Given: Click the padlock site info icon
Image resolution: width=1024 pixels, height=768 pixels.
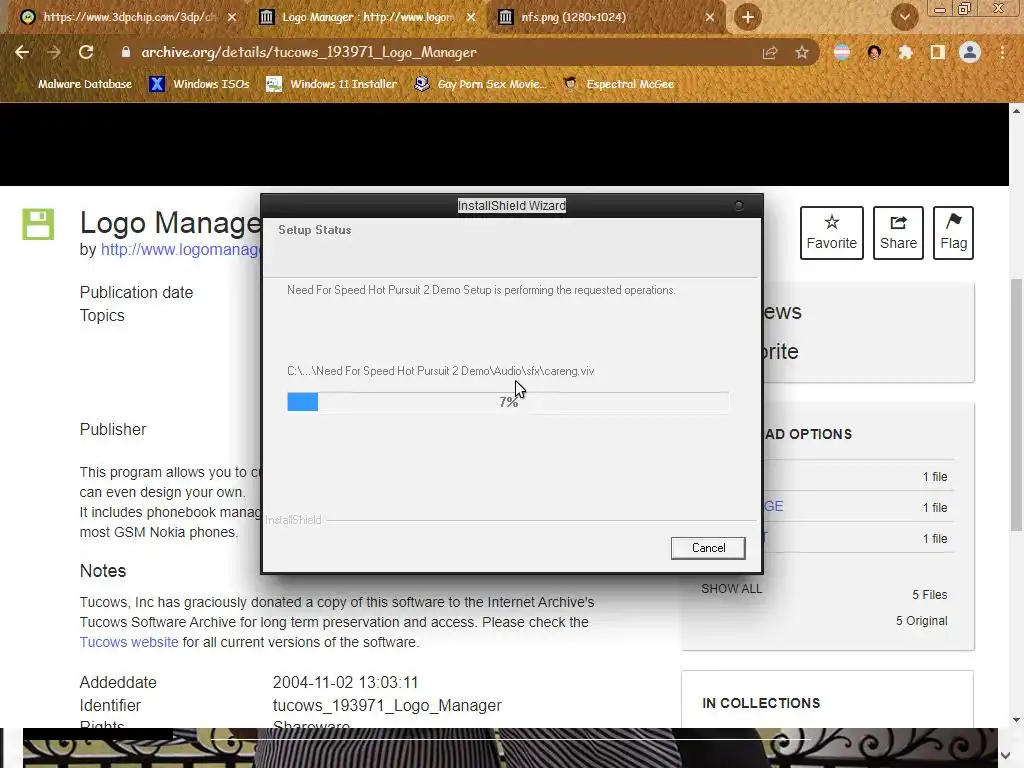Looking at the screenshot, I should (x=125, y=52).
